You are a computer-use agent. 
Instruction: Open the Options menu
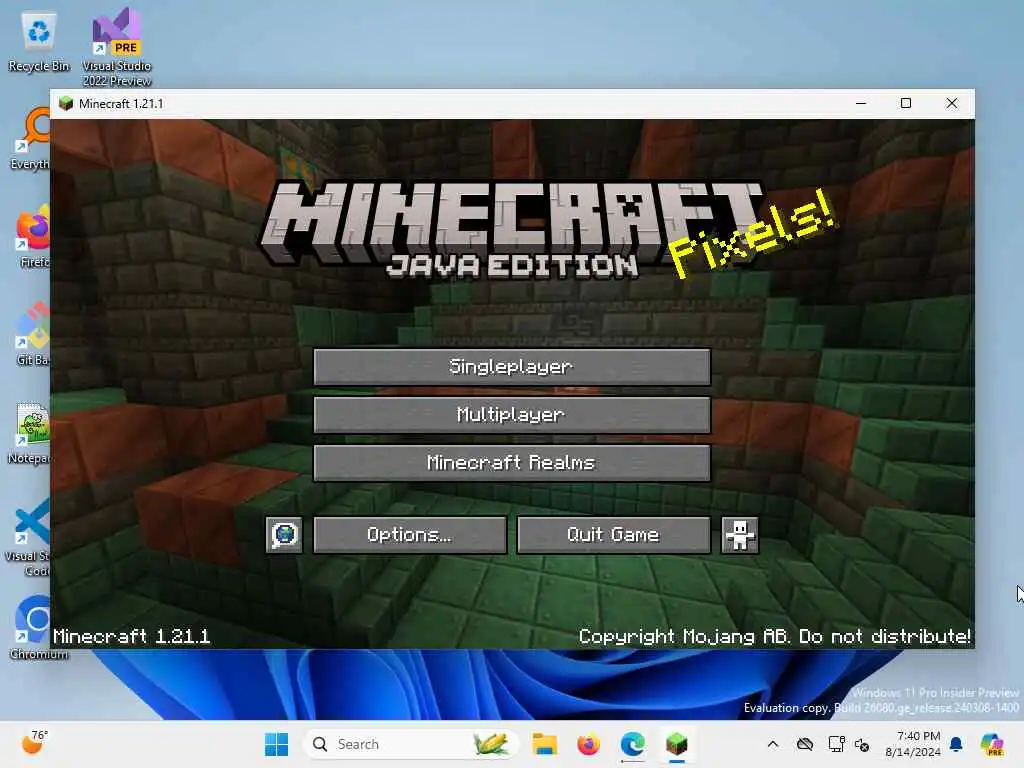pos(409,535)
